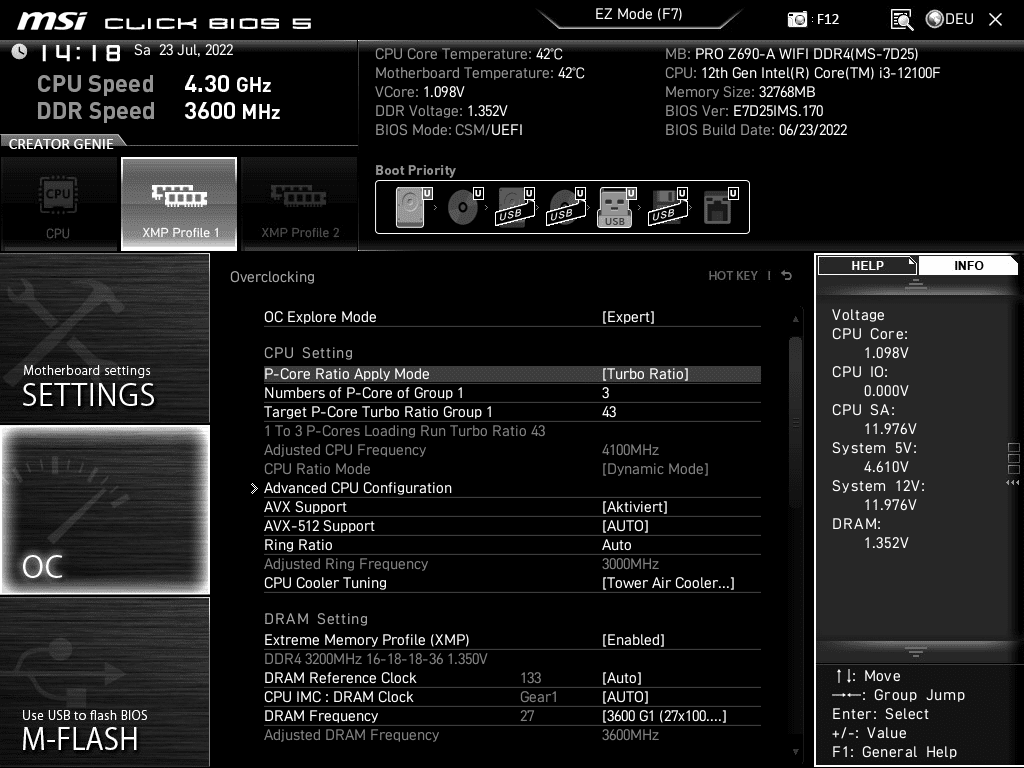Change OC Explore Mode [Expert]
This screenshot has height=768, width=1024.
click(512, 317)
